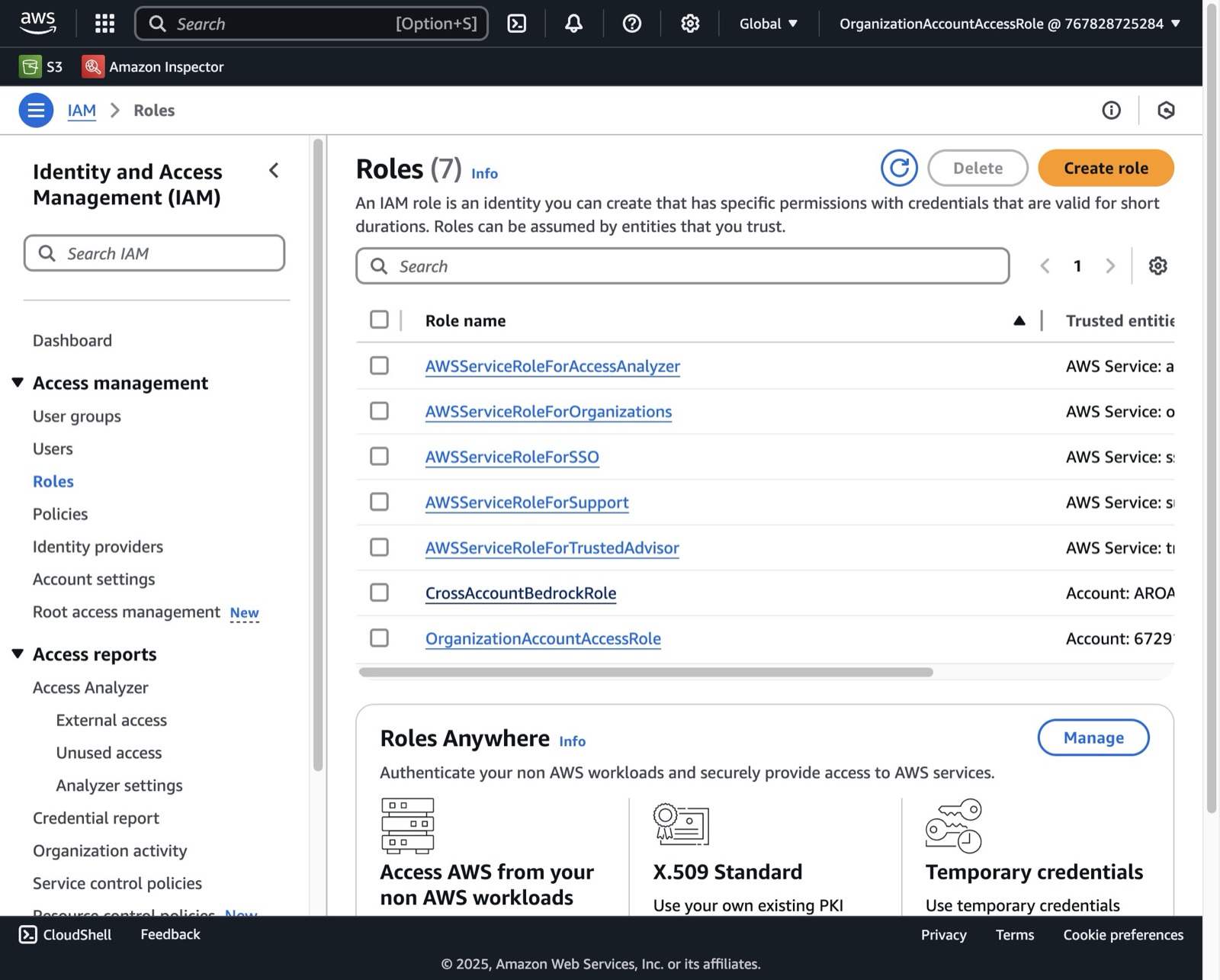Check AWSServiceRoleForOrganizations row checkbox
The width and height of the screenshot is (1220, 980).
click(379, 411)
